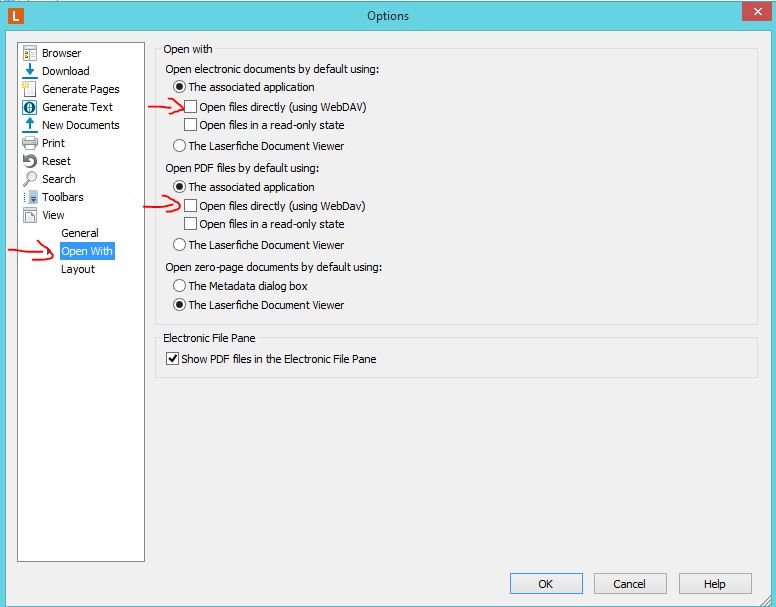Select the View options category
Viewport: 776px width, 607px height.
click(53, 215)
